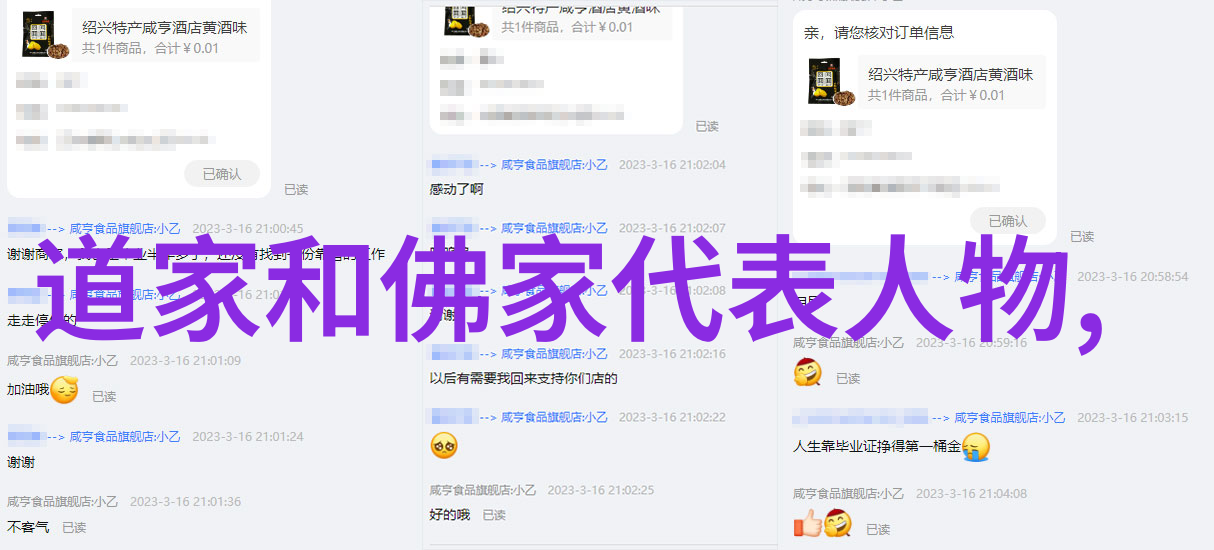Click the saluting emoji next to thumbs up
This screenshot has height=550, width=1214.
coord(838,523)
